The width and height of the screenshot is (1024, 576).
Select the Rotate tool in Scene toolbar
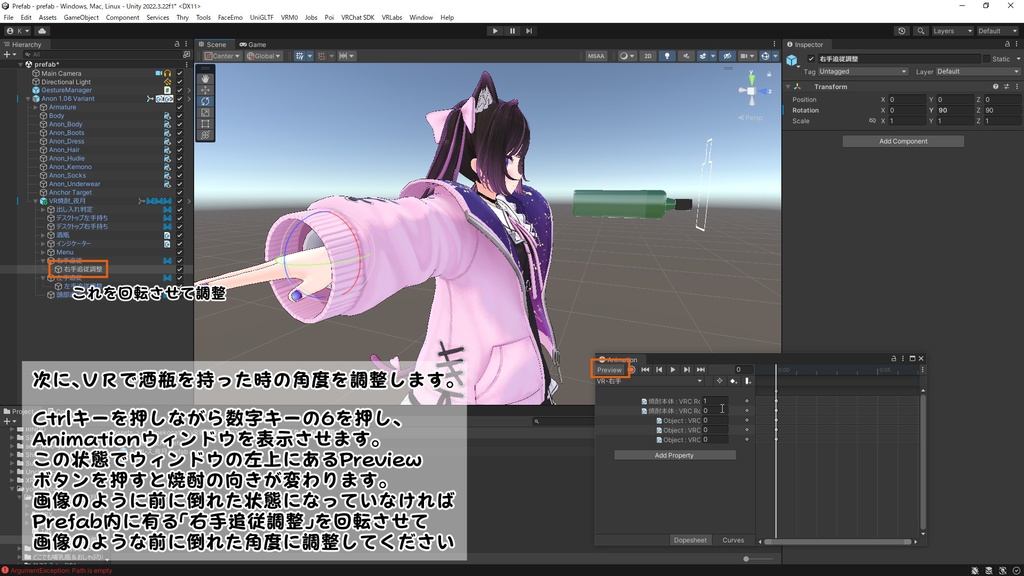pos(205,101)
